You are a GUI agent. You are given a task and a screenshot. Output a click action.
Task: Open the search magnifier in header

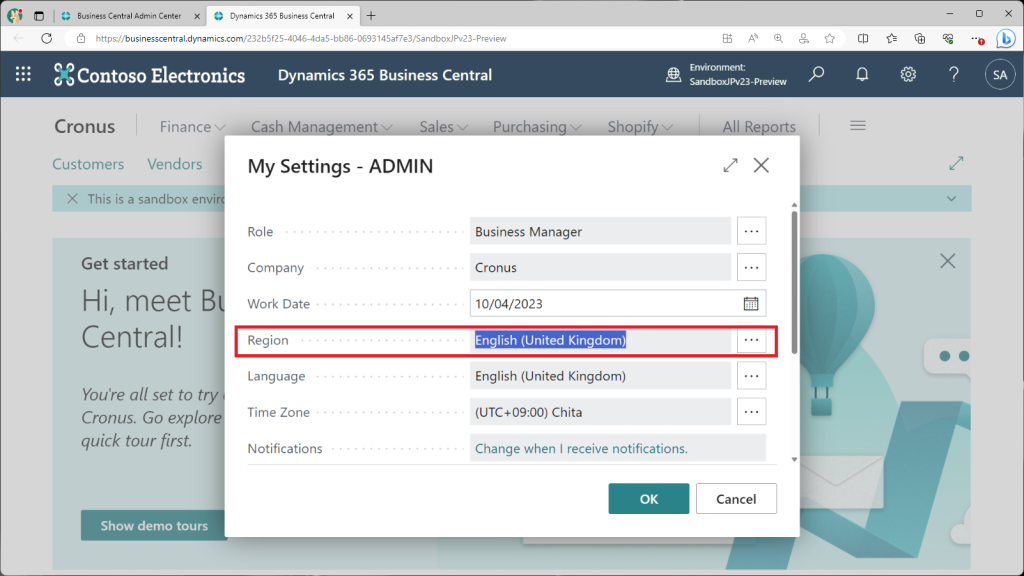tap(816, 74)
